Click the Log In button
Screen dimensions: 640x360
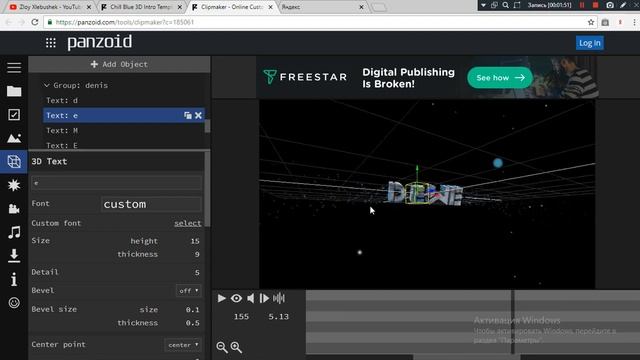[590, 43]
